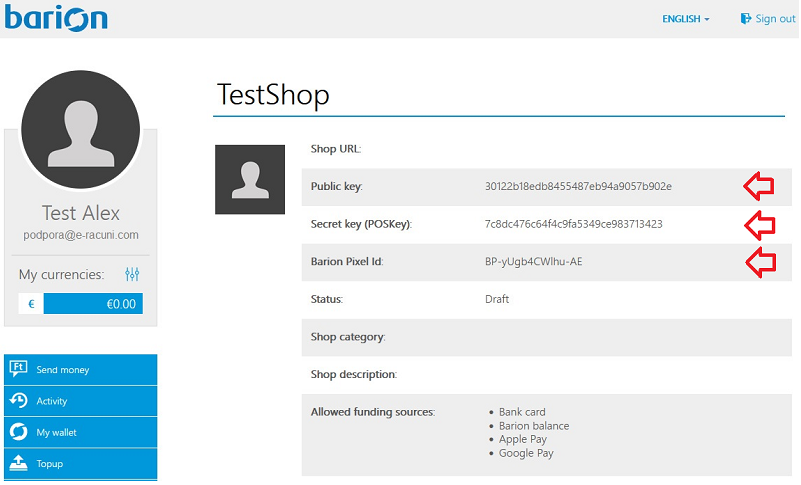Open the My wallet menu item
801x485 pixels.
coord(81,432)
